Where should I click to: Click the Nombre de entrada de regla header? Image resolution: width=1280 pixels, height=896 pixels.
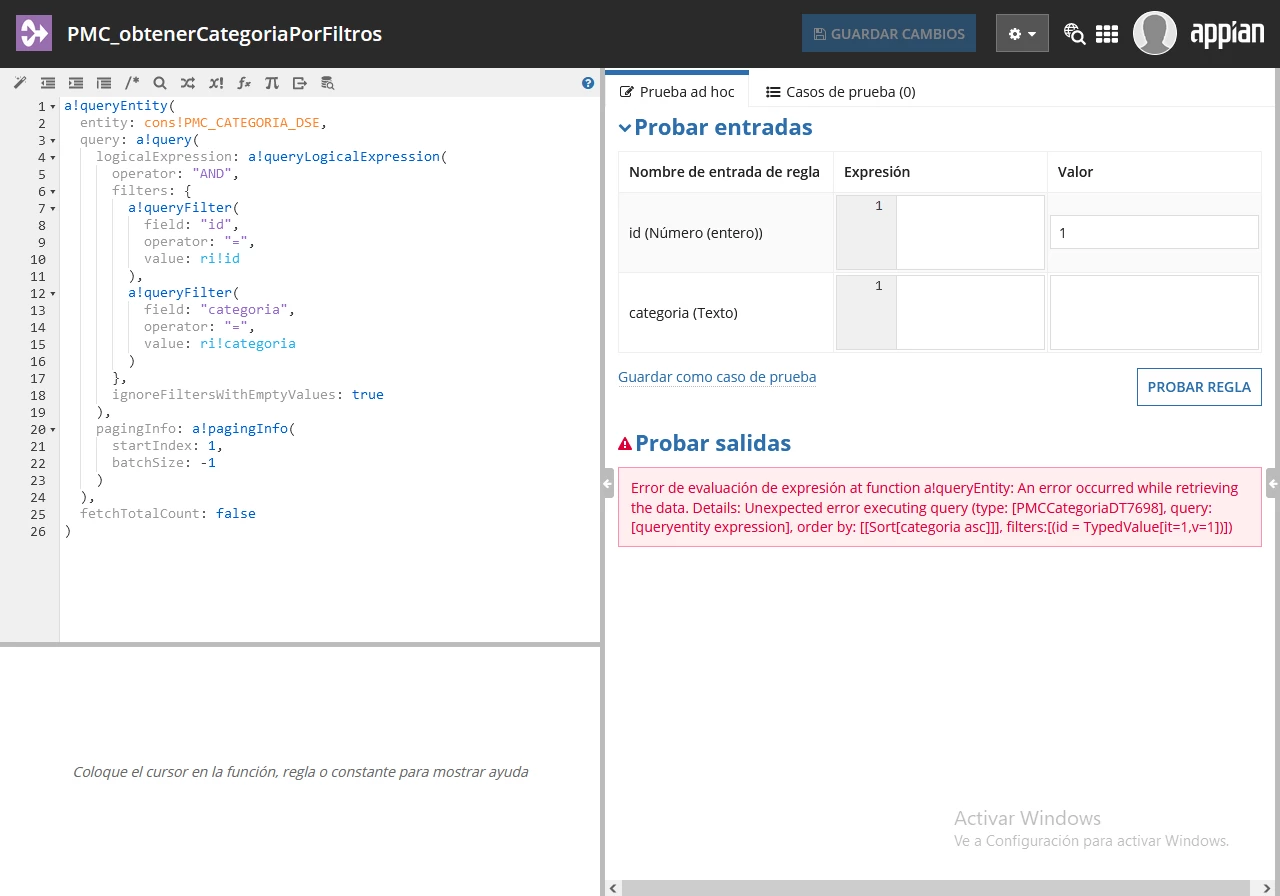724,172
